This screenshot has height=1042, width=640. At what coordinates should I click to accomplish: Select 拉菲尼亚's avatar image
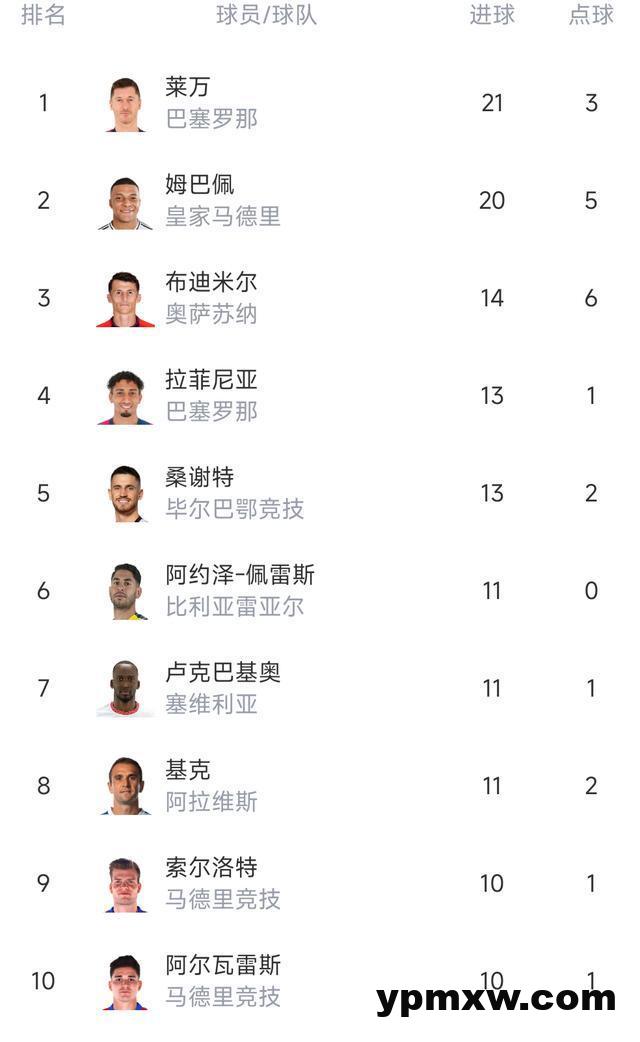pos(126,396)
